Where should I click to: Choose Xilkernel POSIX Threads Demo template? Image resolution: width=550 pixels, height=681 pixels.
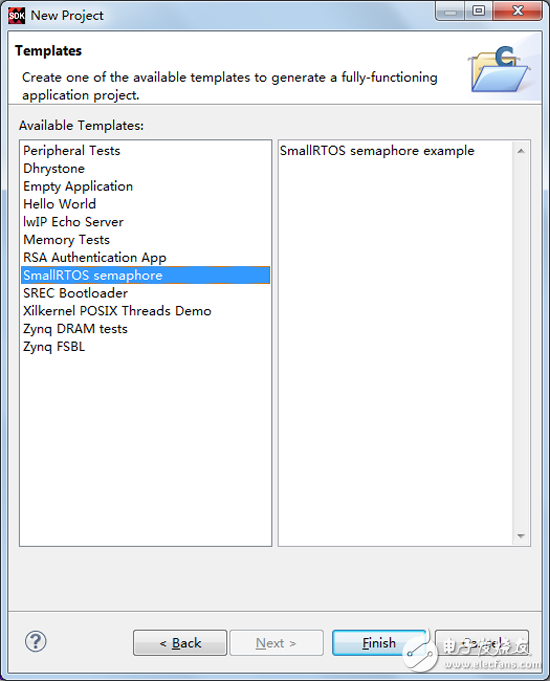pos(117,311)
